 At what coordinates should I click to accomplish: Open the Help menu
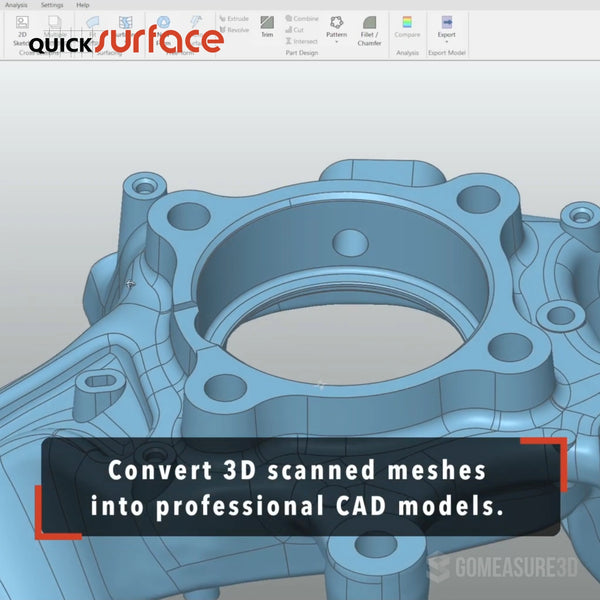[83, 5]
